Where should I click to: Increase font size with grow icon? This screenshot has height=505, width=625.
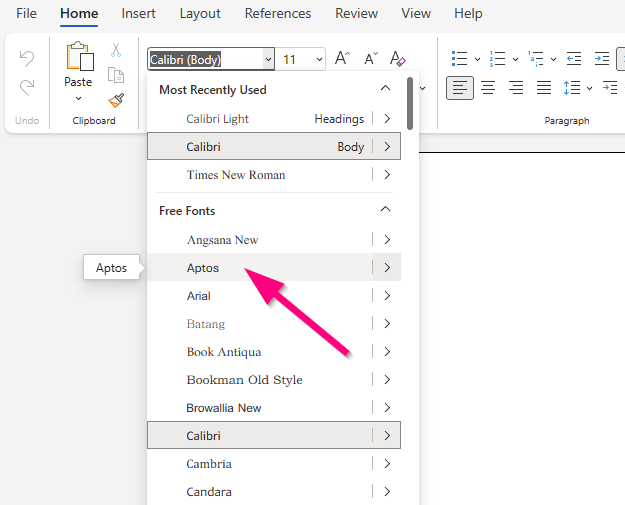[x=342, y=59]
